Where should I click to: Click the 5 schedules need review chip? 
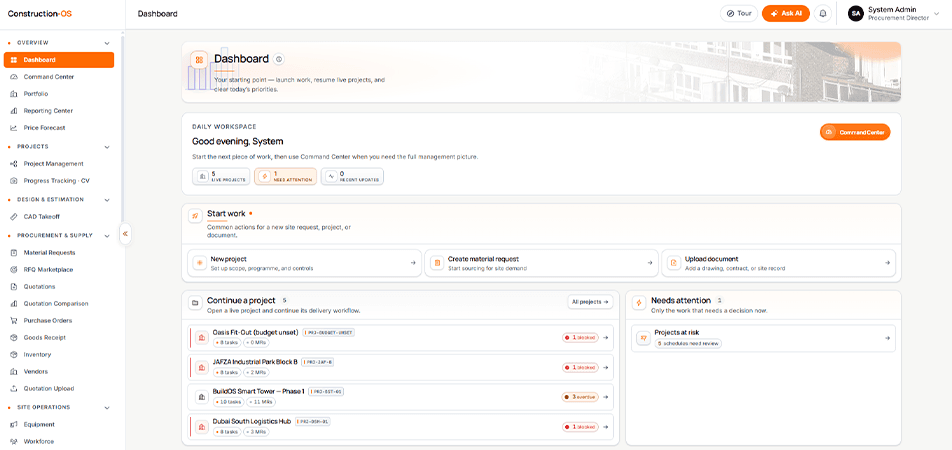[x=688, y=344]
